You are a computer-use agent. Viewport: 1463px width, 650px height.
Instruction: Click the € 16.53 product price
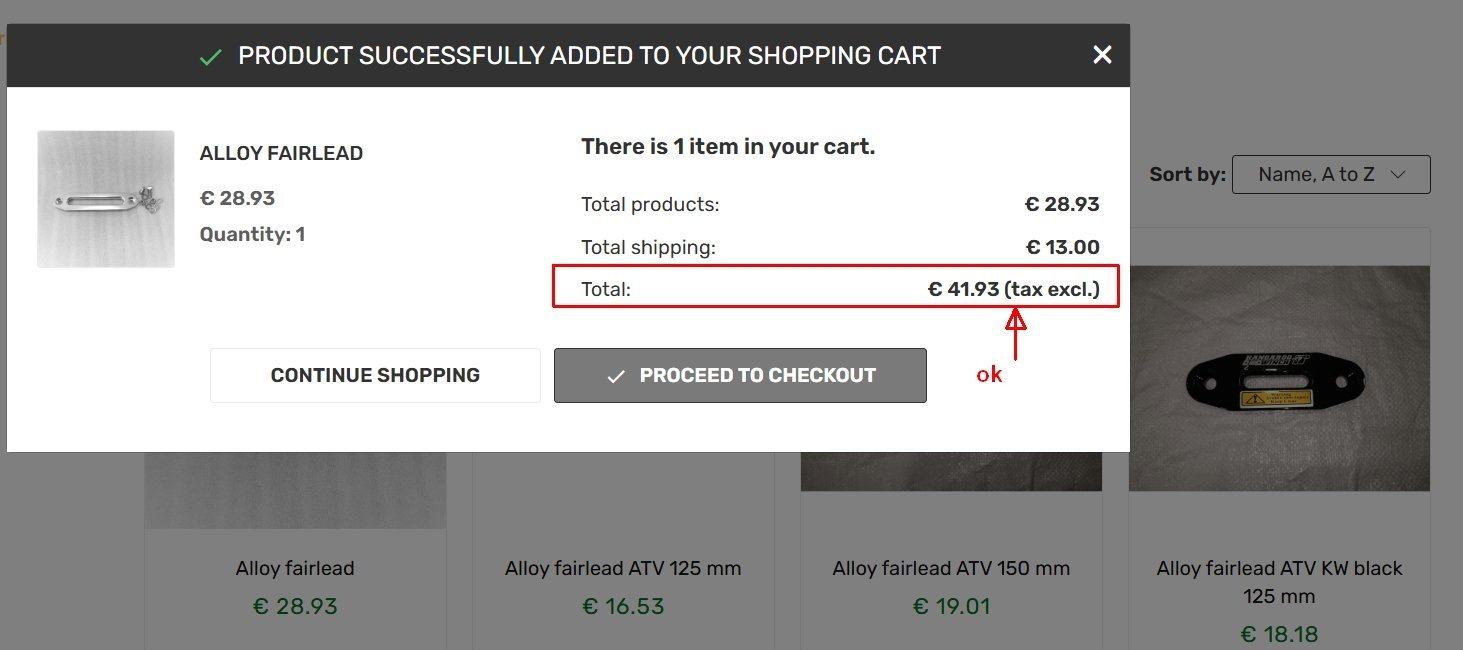coord(623,606)
